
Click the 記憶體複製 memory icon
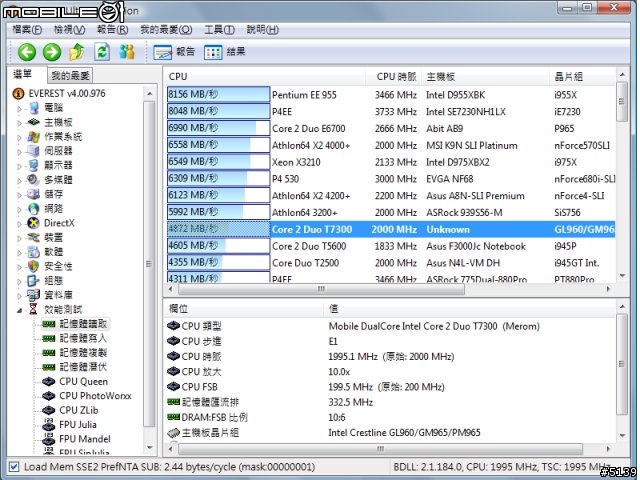49,353
